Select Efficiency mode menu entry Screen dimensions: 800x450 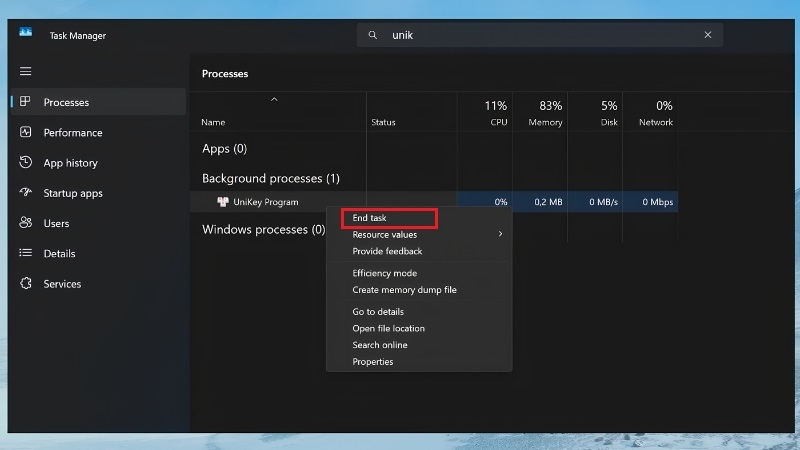tap(419, 273)
